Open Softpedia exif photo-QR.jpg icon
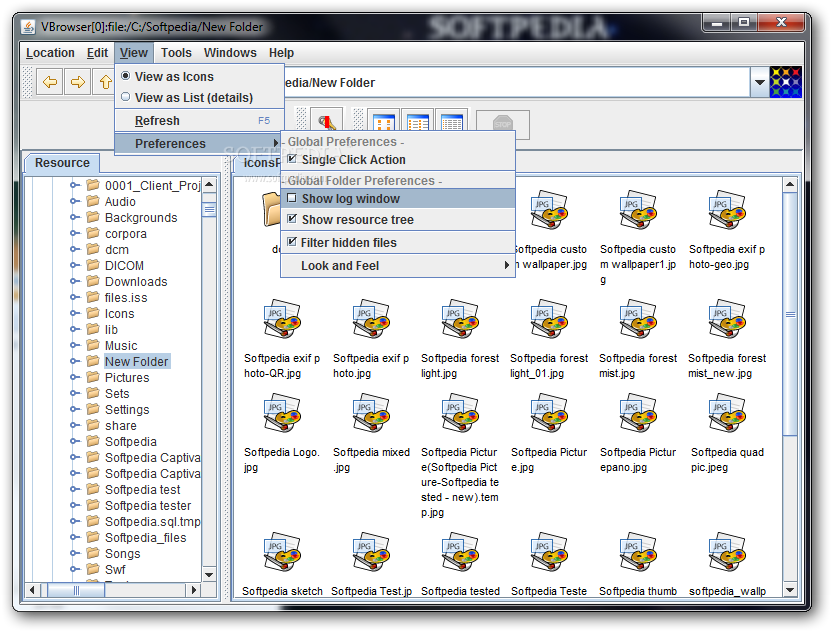 point(282,320)
